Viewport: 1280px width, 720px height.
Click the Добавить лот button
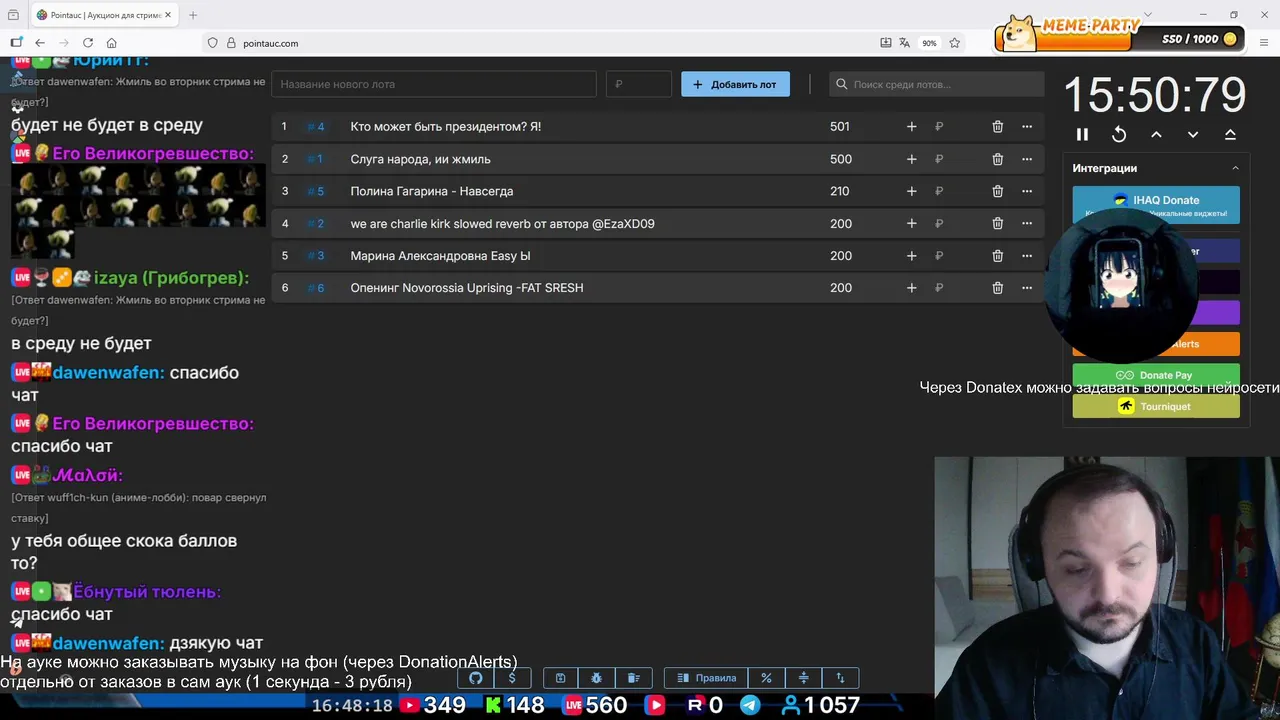click(x=735, y=84)
